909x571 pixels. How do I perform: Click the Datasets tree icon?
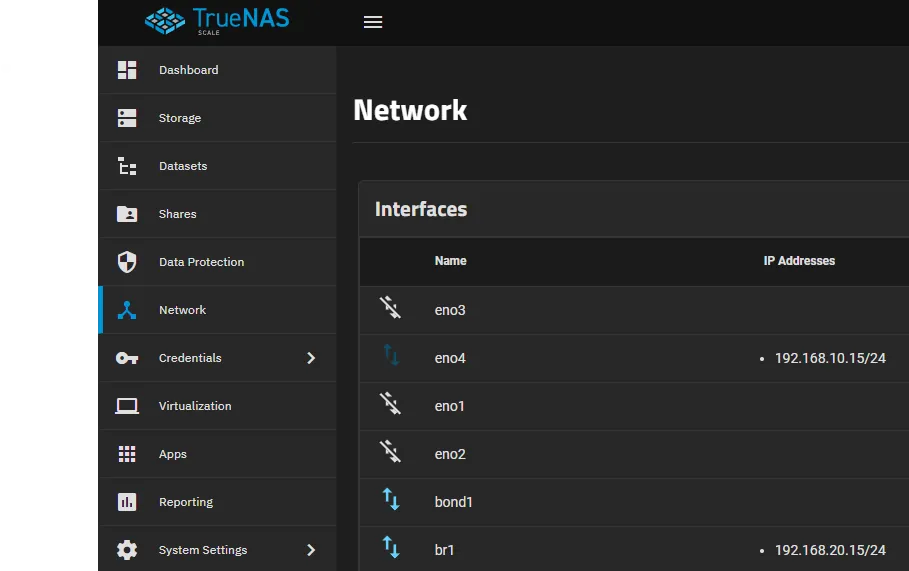[127, 166]
